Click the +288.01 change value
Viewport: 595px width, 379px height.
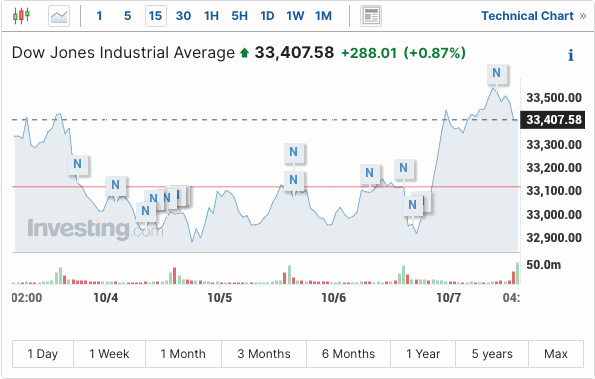(x=369, y=53)
